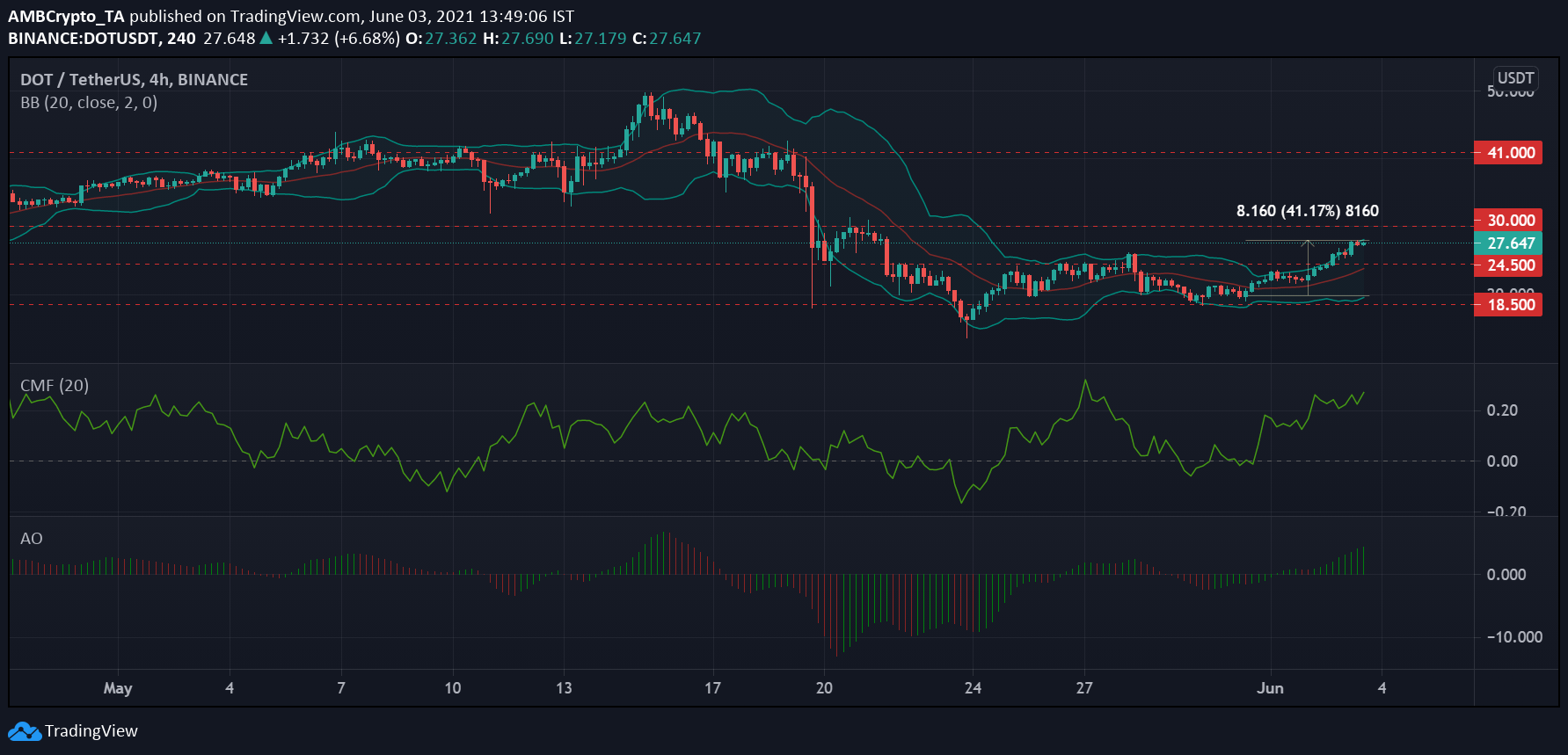Viewport: 1568px width, 755px height.
Task: Click the O:27.362 open value
Action: point(441,39)
